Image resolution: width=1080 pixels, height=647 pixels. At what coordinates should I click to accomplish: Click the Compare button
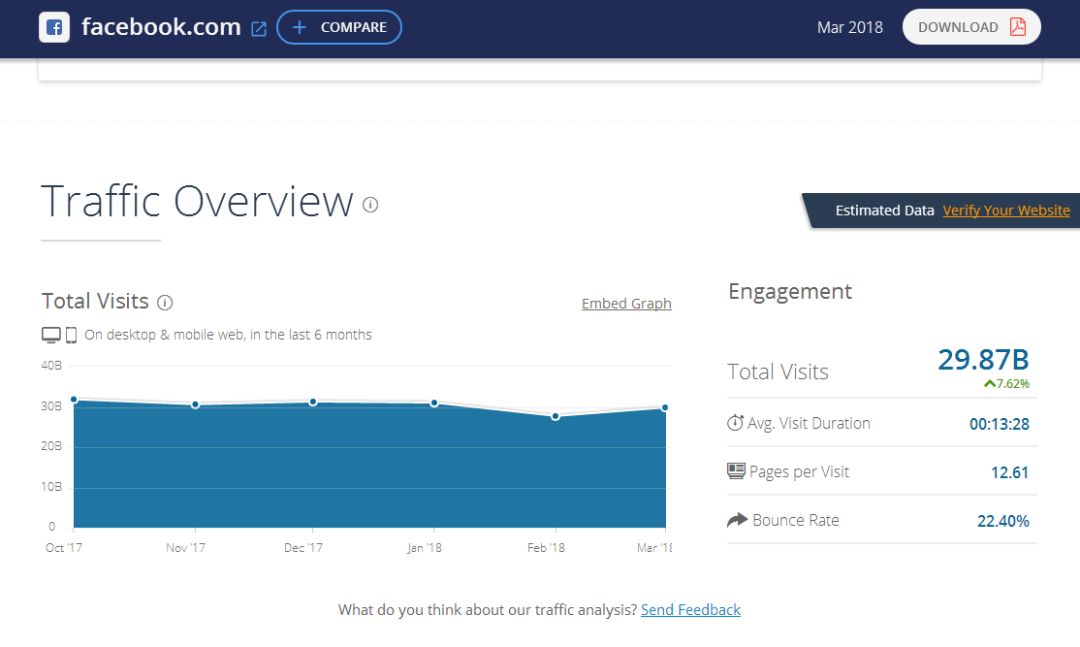[339, 28]
